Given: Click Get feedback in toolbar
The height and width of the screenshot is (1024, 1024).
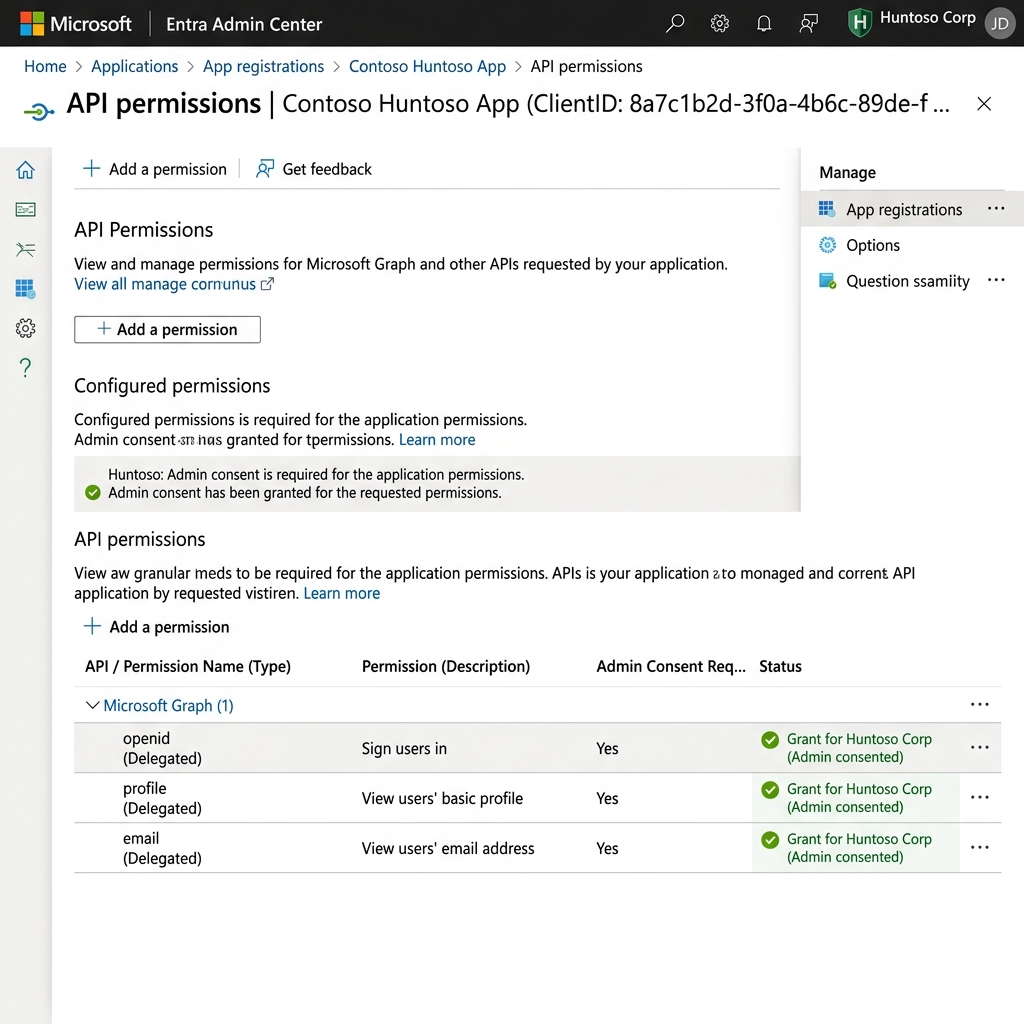Looking at the screenshot, I should pos(313,169).
